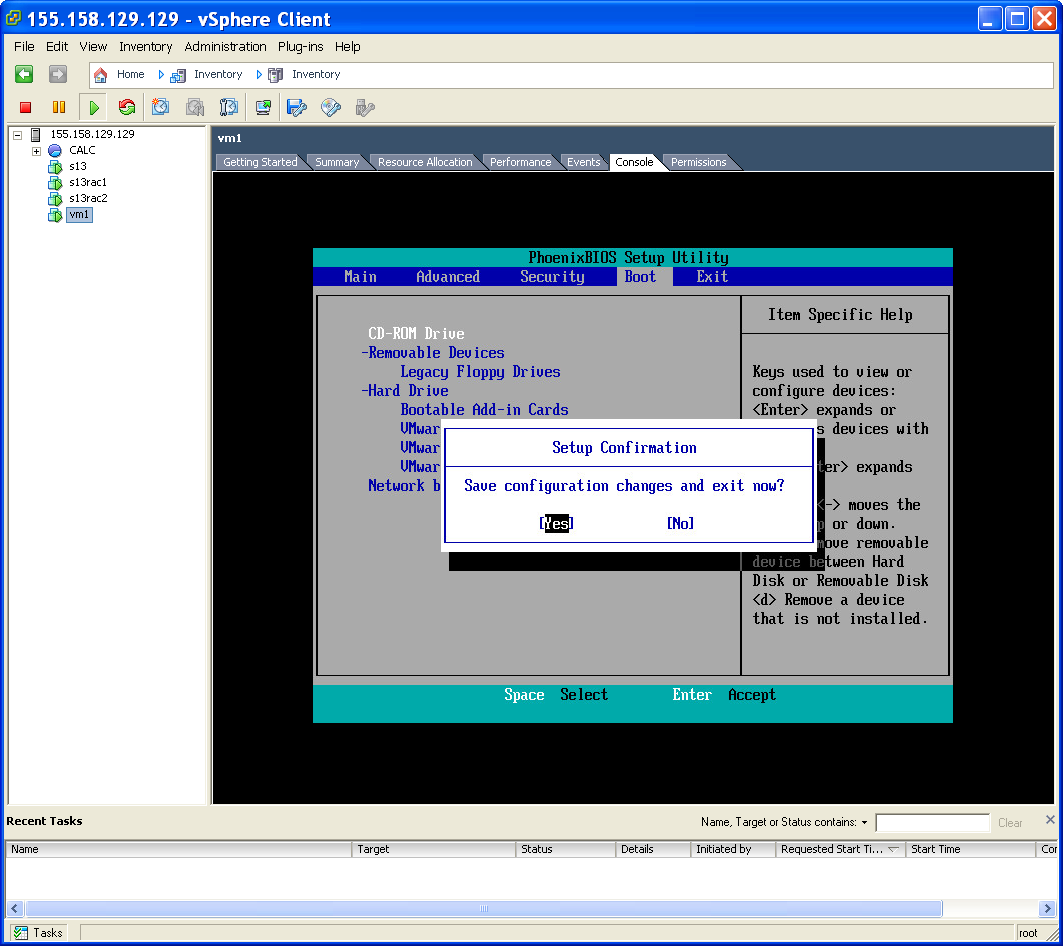Click second Inventory breadcrumb hosts icon
Image resolution: width=1063 pixels, height=946 pixels.
coord(275,75)
